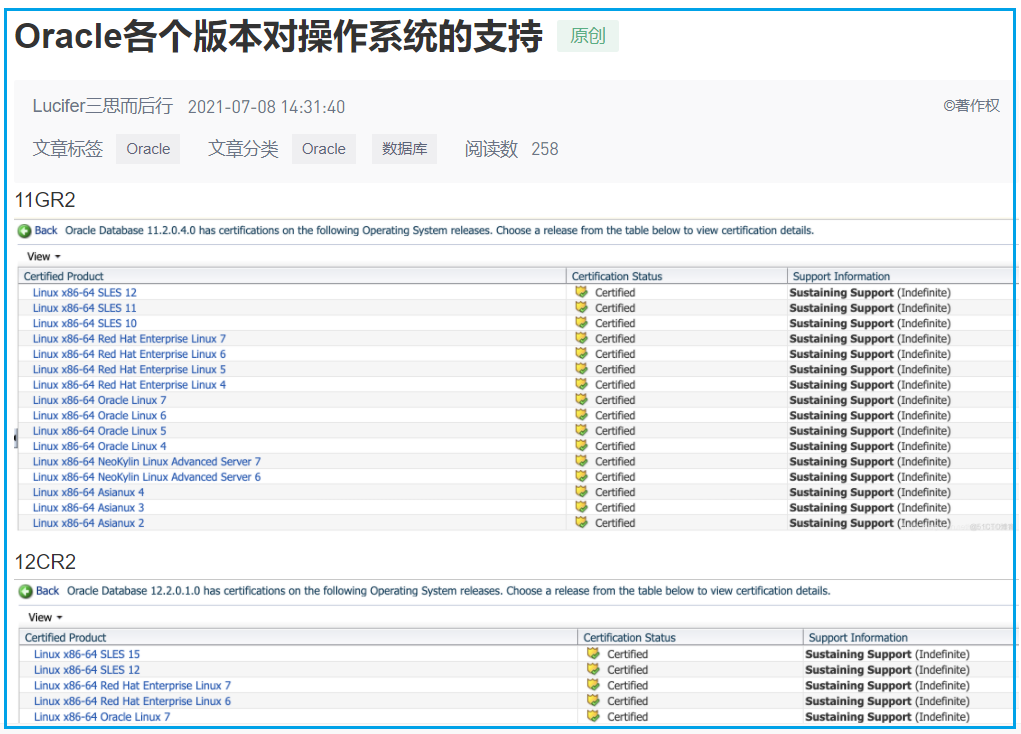Click the Back link in 11GR2 section
1021x734 pixels.
46,231
